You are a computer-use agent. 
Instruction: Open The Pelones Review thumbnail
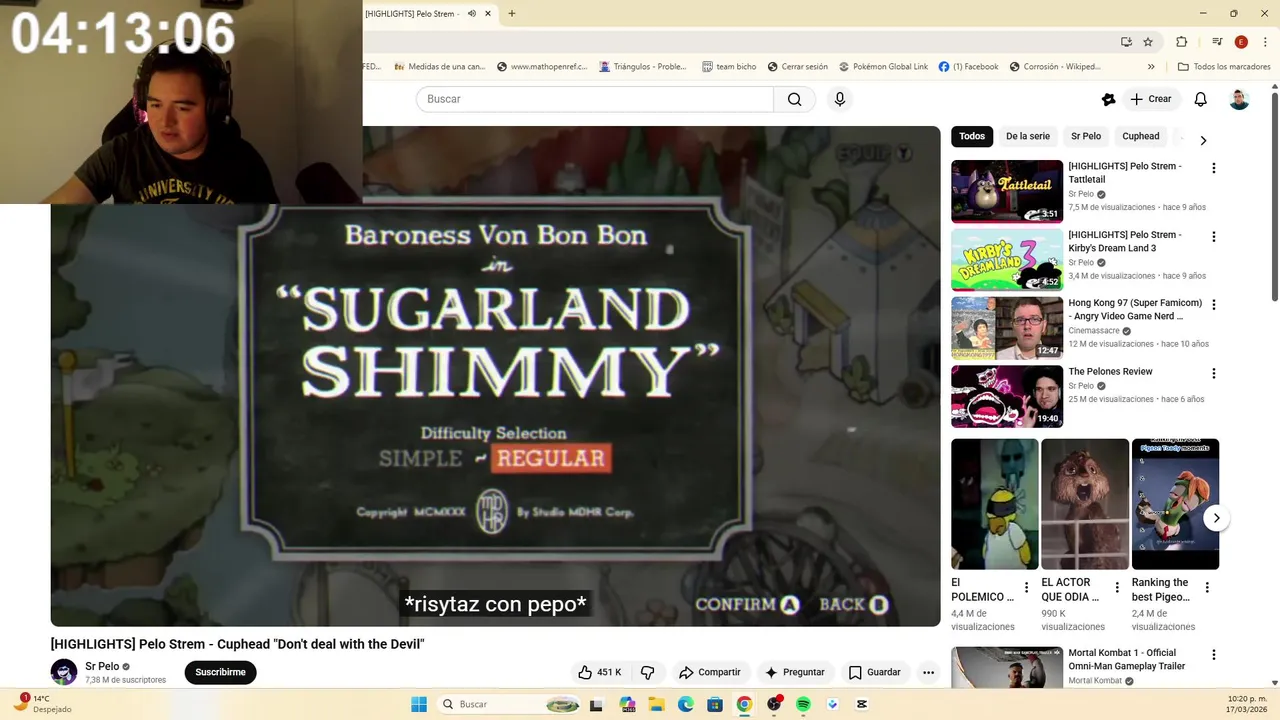coord(1007,396)
